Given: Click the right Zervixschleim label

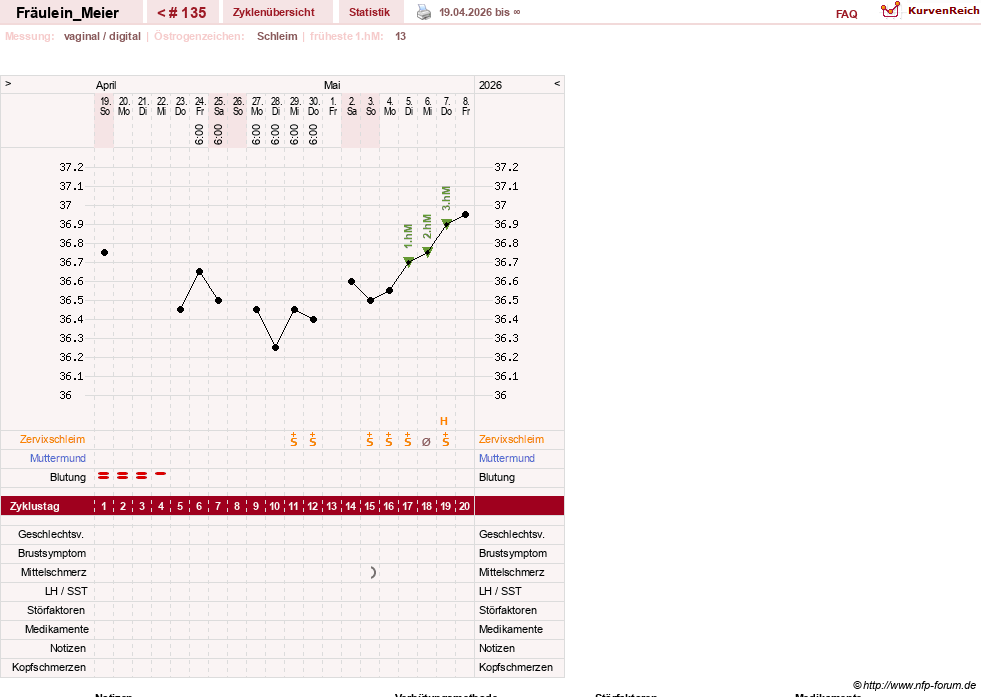Looking at the screenshot, I should click(511, 439).
